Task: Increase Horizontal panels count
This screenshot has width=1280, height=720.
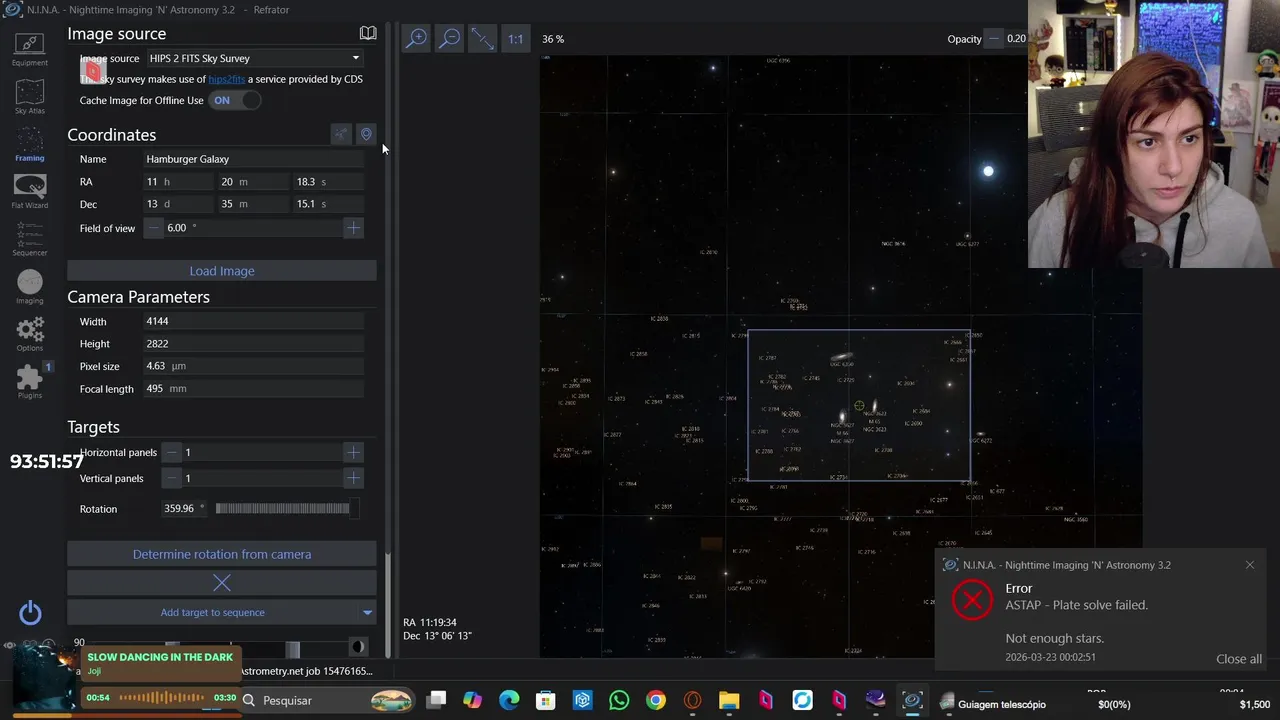Action: (x=353, y=452)
